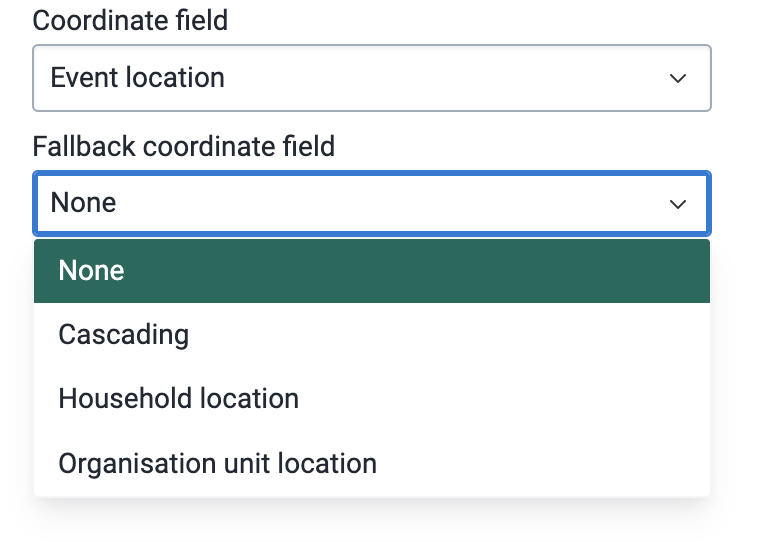Select Organisation unit location option
The image size is (764, 542).
point(372,464)
